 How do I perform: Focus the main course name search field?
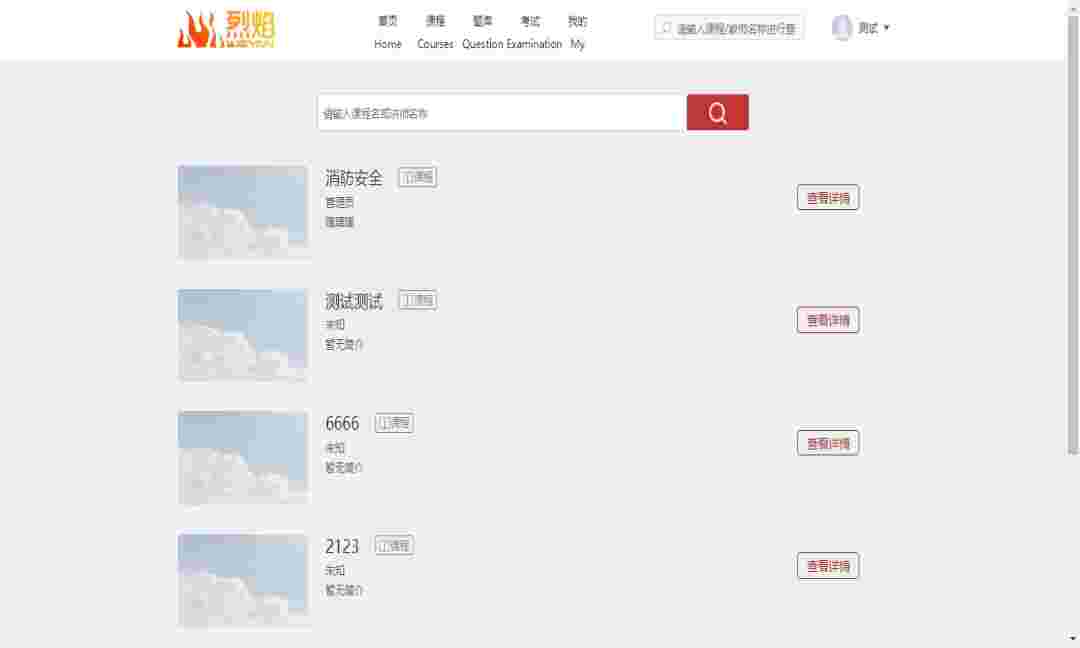(x=501, y=113)
